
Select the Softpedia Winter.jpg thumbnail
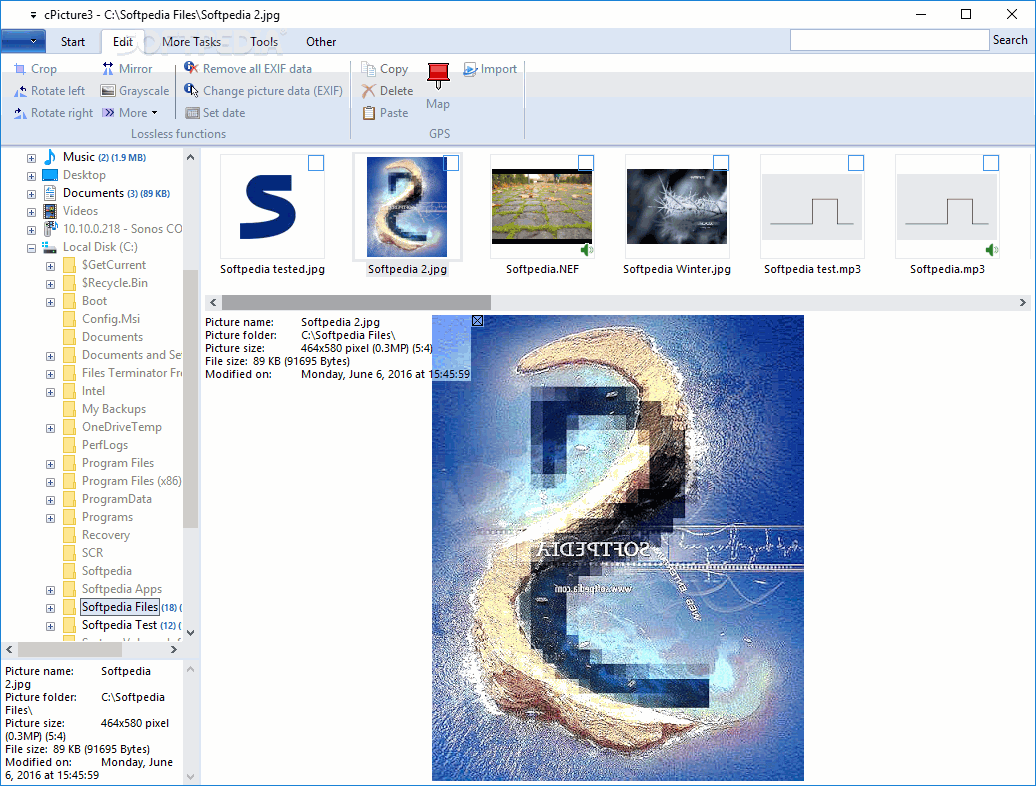point(677,206)
